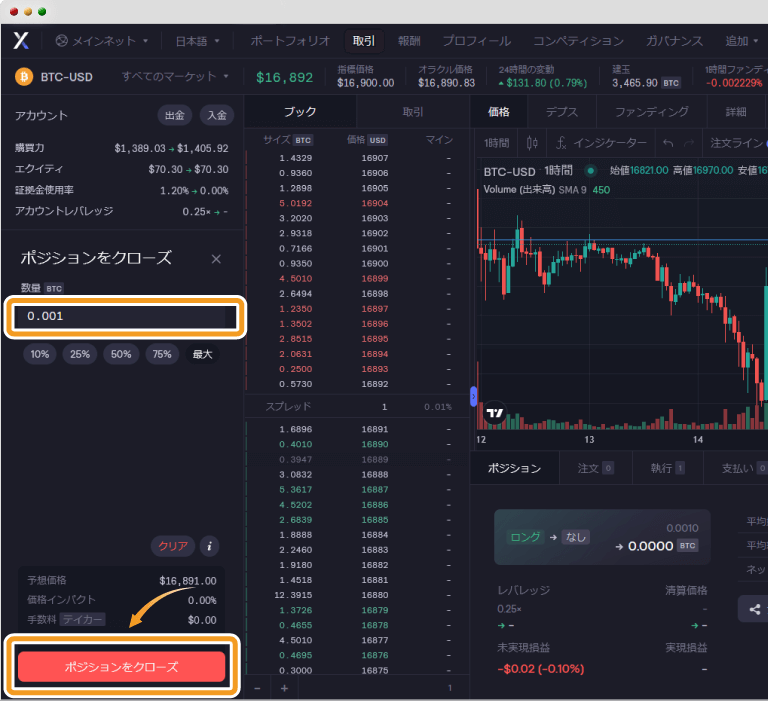The height and width of the screenshot is (701, 768).
Task: Click the bid row at price 16887
Action: pyautogui.click(x=357, y=489)
